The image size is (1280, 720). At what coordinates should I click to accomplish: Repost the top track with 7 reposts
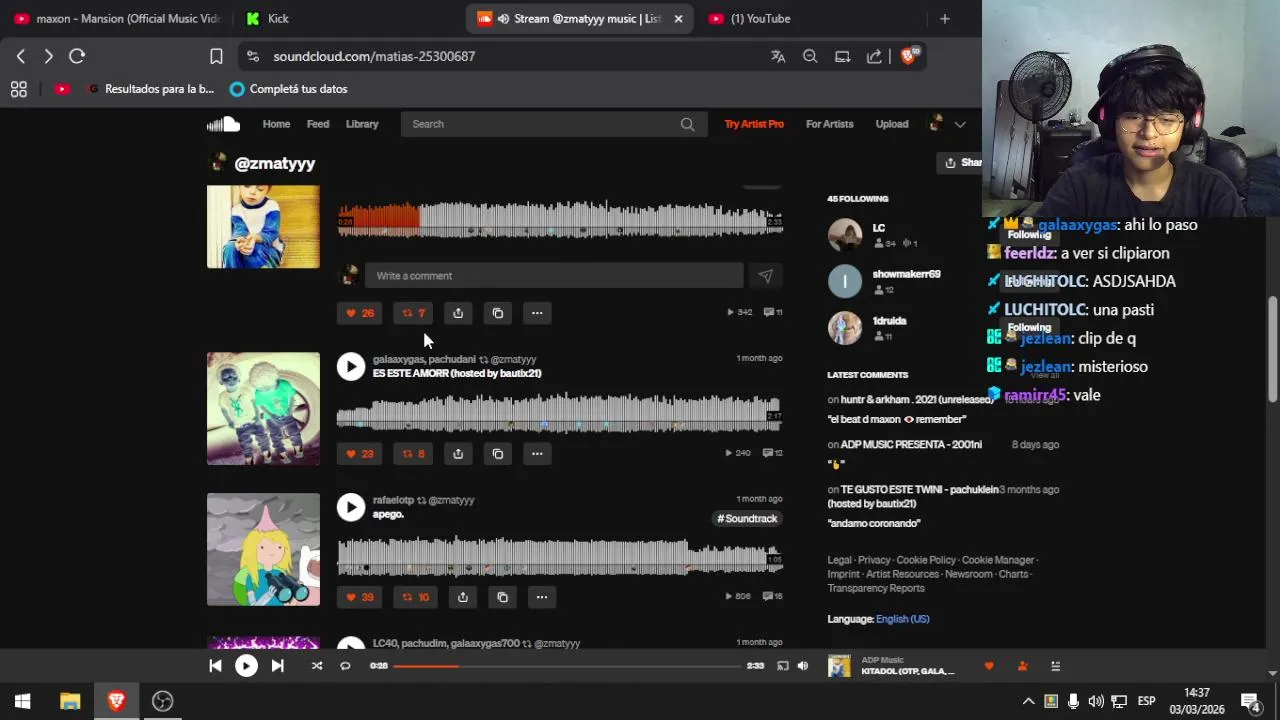click(x=413, y=313)
